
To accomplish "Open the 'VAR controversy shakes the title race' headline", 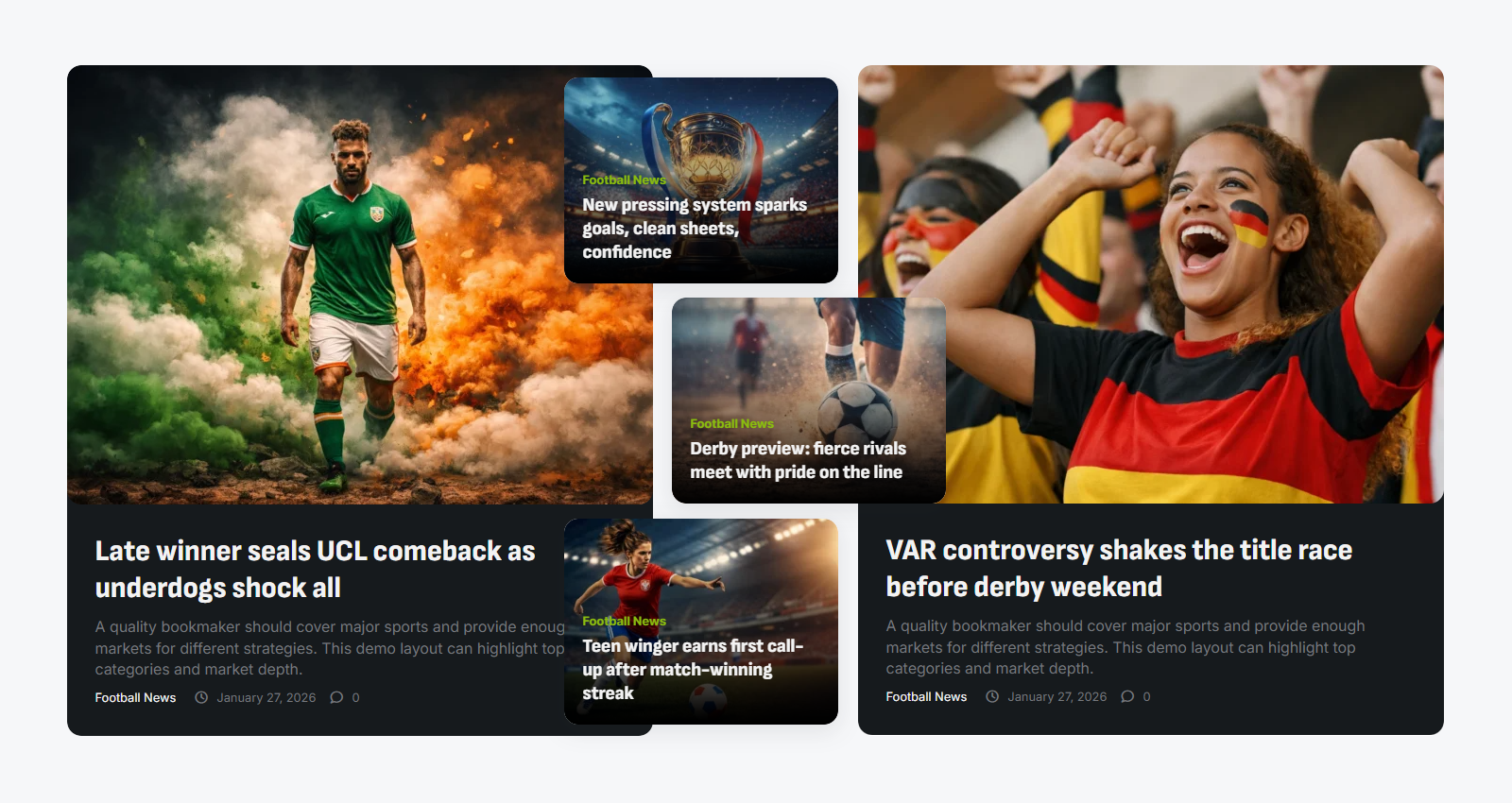I will tap(1119, 568).
